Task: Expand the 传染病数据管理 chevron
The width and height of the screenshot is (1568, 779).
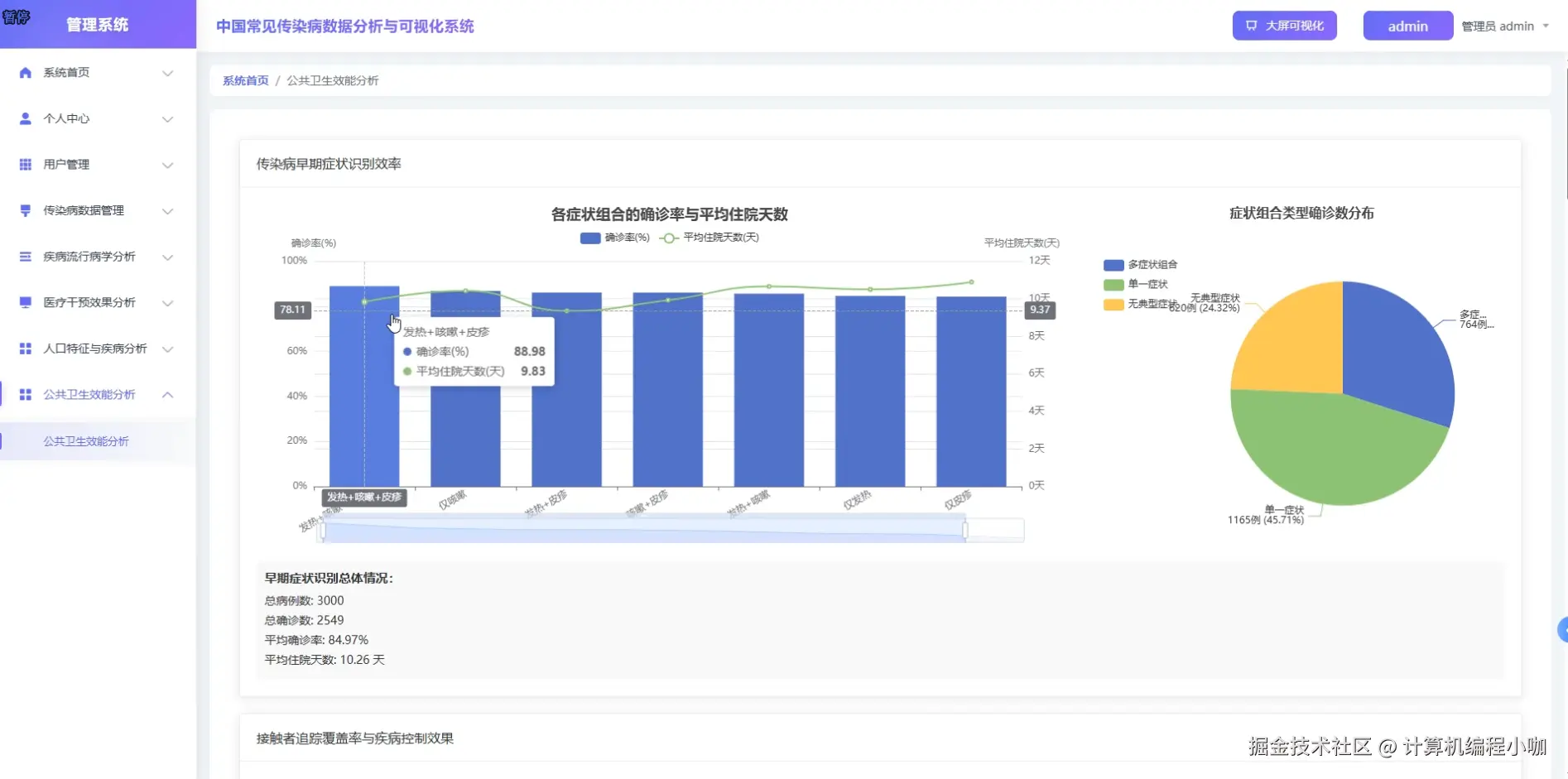Action: (168, 211)
